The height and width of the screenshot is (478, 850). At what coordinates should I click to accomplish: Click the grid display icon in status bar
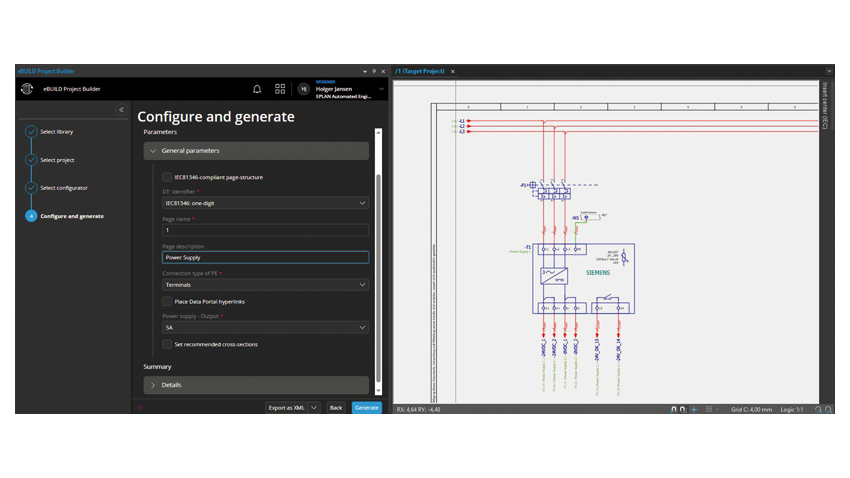coord(709,409)
